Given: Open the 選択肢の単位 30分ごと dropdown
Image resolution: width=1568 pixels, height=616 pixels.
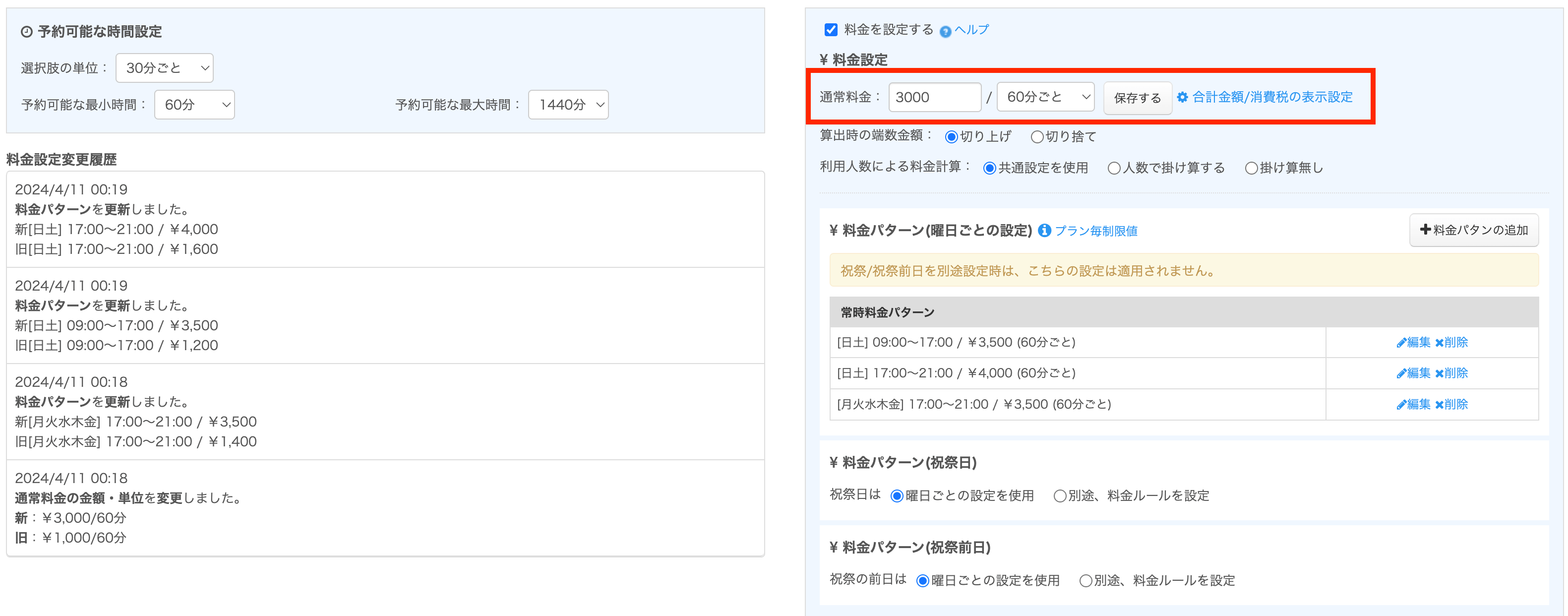Looking at the screenshot, I should pos(164,67).
